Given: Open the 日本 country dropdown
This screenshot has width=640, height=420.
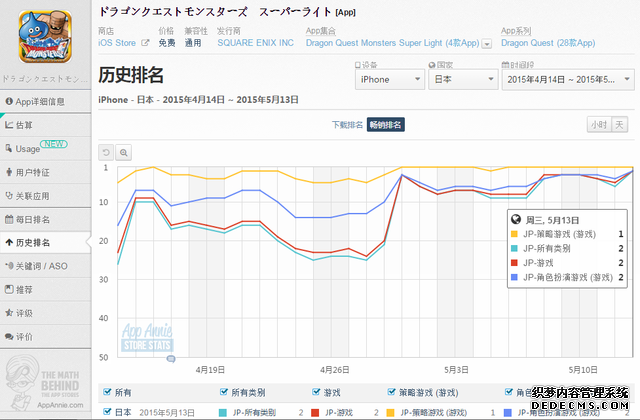Looking at the screenshot, I should [x=463, y=79].
